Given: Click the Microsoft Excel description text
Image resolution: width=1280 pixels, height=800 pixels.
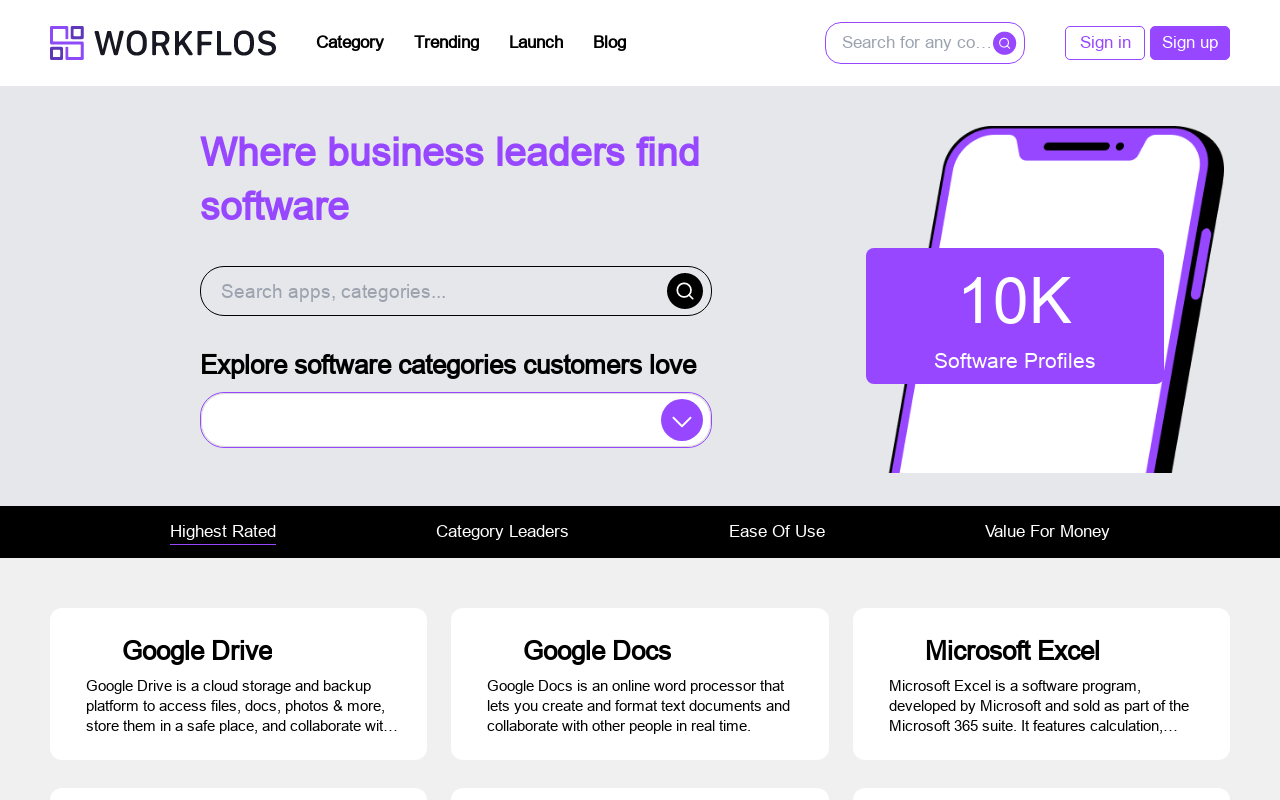Looking at the screenshot, I should tap(1040, 706).
